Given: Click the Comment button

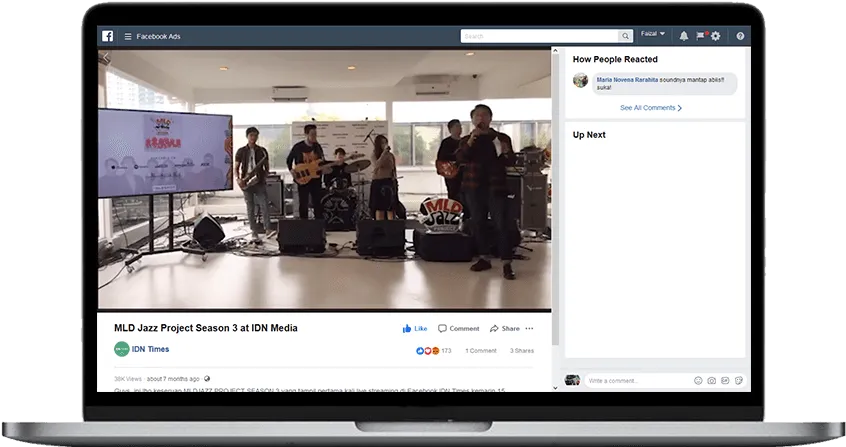Looking at the screenshot, I should coord(458,328).
